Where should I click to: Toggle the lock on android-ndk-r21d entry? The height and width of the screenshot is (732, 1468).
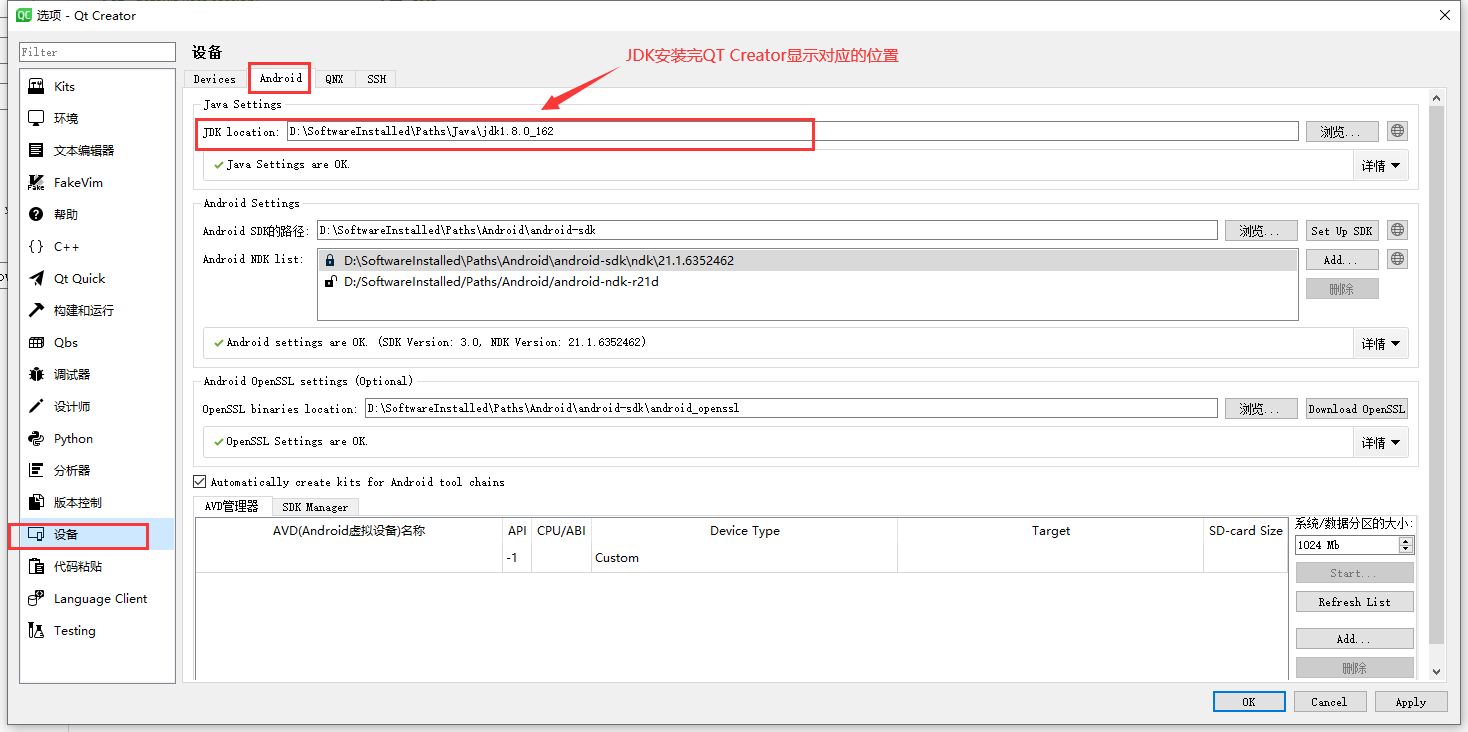[329, 281]
